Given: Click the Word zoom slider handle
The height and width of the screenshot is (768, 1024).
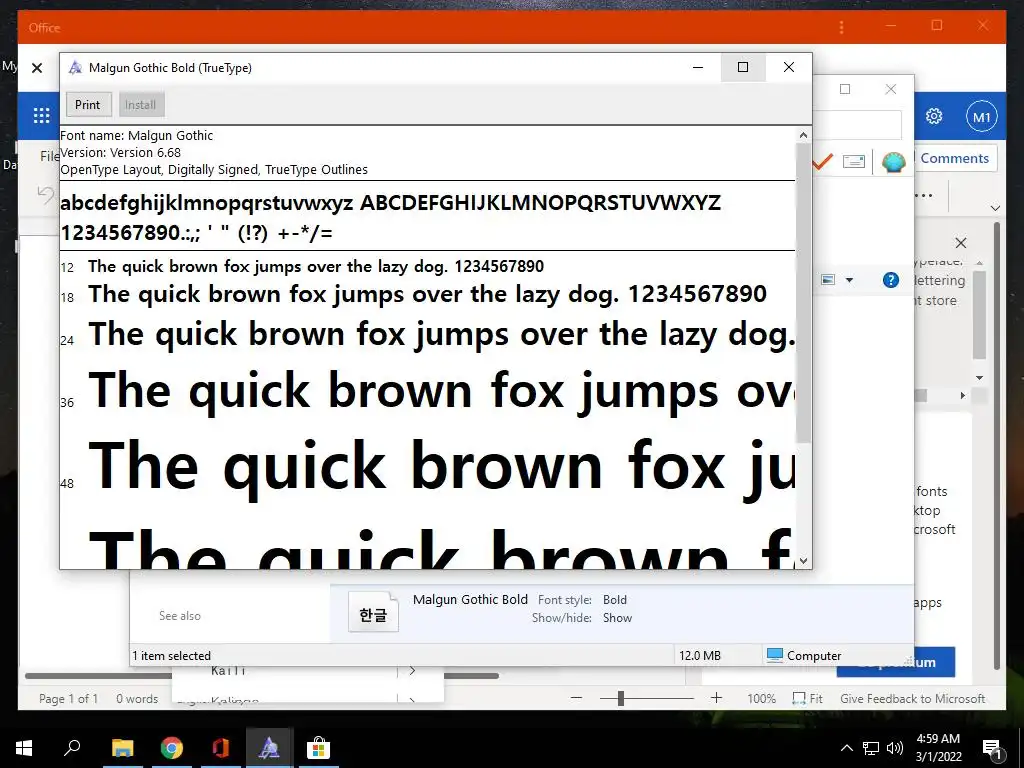Looking at the screenshot, I should pyautogui.click(x=620, y=699).
